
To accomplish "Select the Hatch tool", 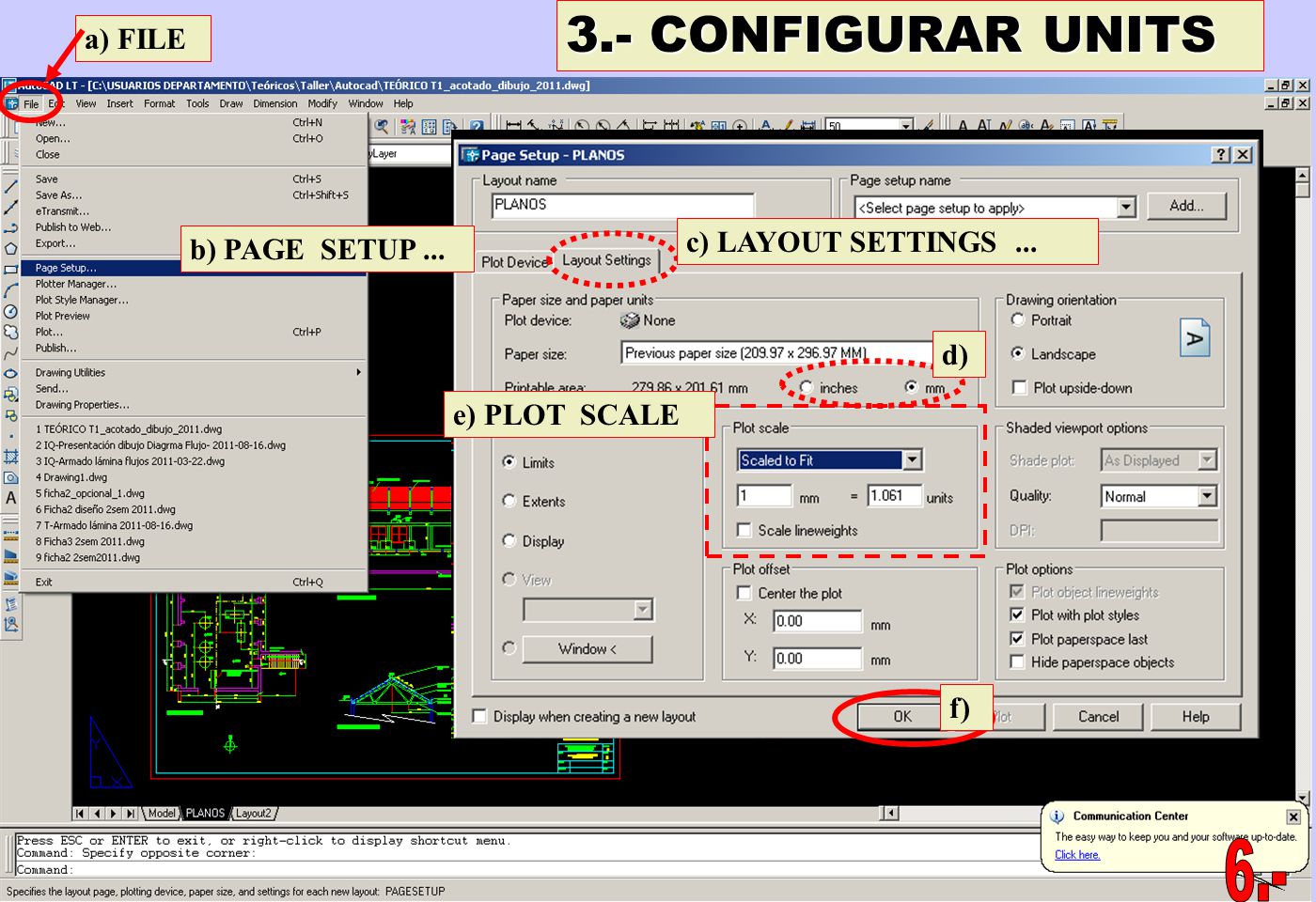I will pos(10,457).
